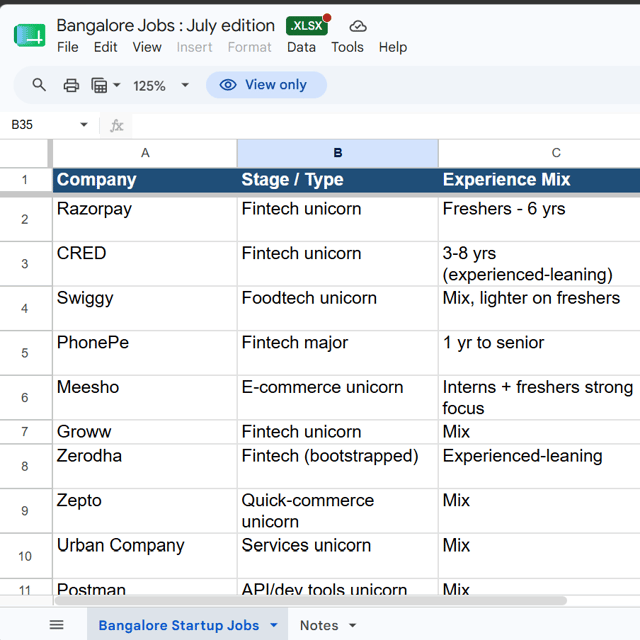This screenshot has height=640, width=640.
Task: Click the document title Bangalore Jobs
Action: pos(165,25)
